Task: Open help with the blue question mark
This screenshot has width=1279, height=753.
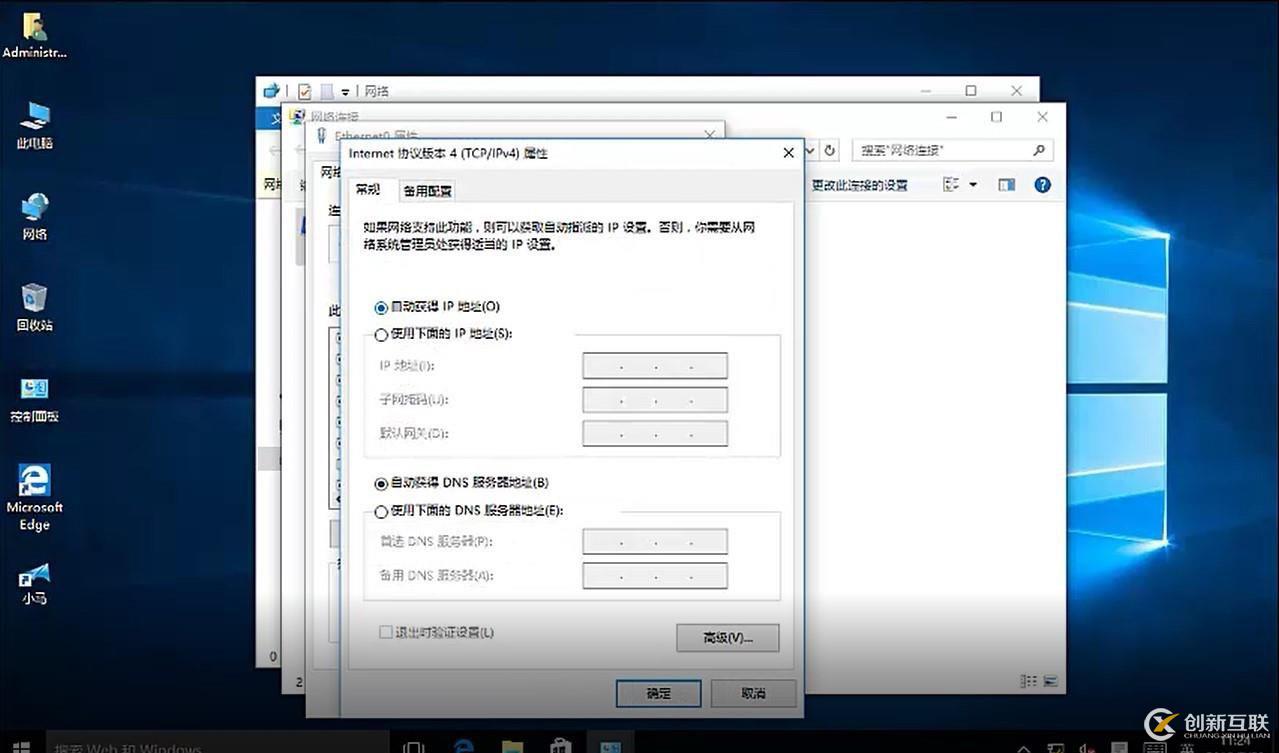Action: point(1043,185)
